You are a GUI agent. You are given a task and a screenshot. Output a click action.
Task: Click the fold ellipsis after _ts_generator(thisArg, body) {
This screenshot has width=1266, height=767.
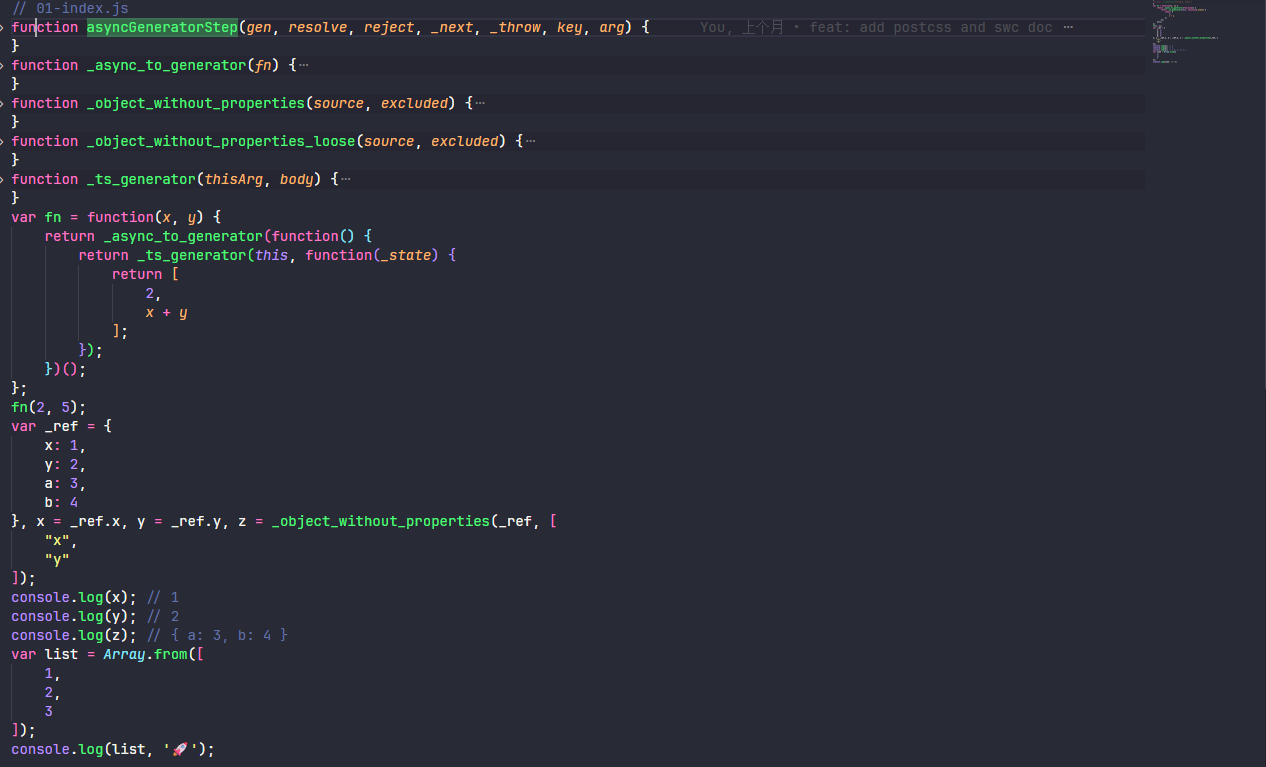pos(346,179)
